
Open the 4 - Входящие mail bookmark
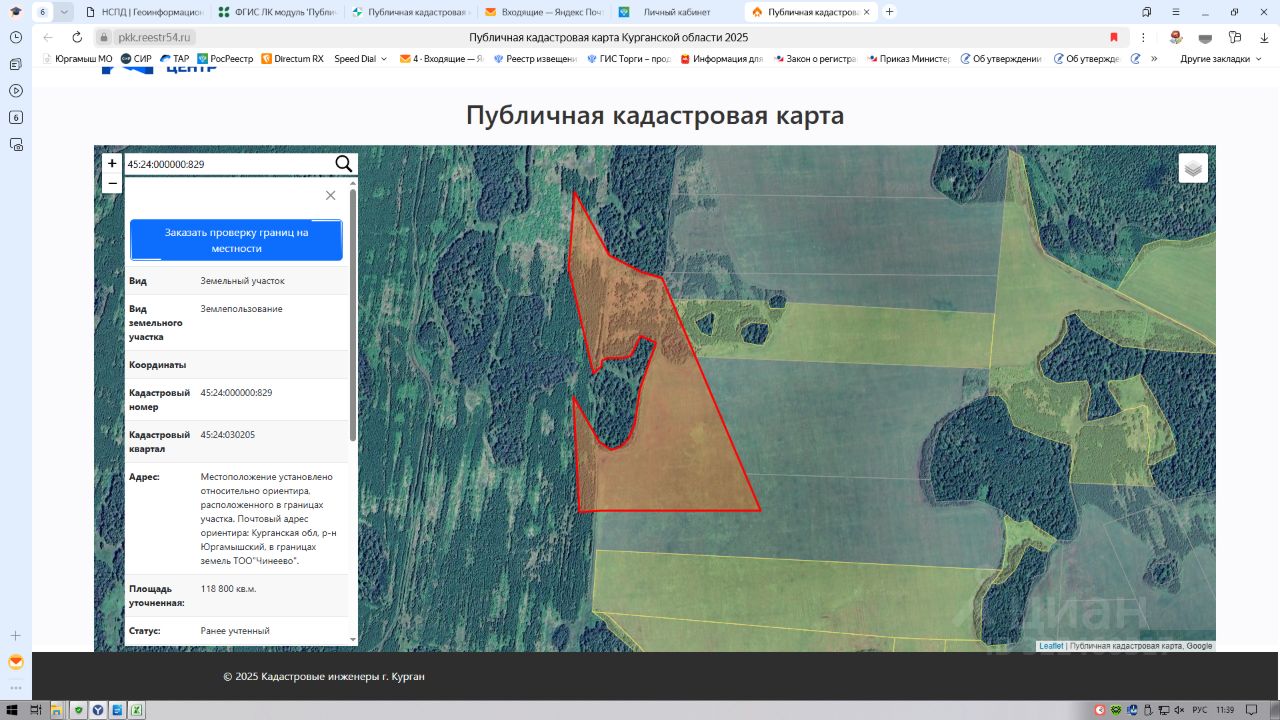tap(441, 59)
